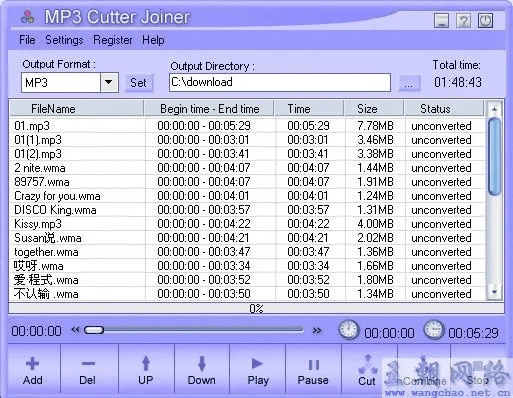Click the 0% conversion progress bar
Viewport: 513px width, 398px height.
point(256,308)
